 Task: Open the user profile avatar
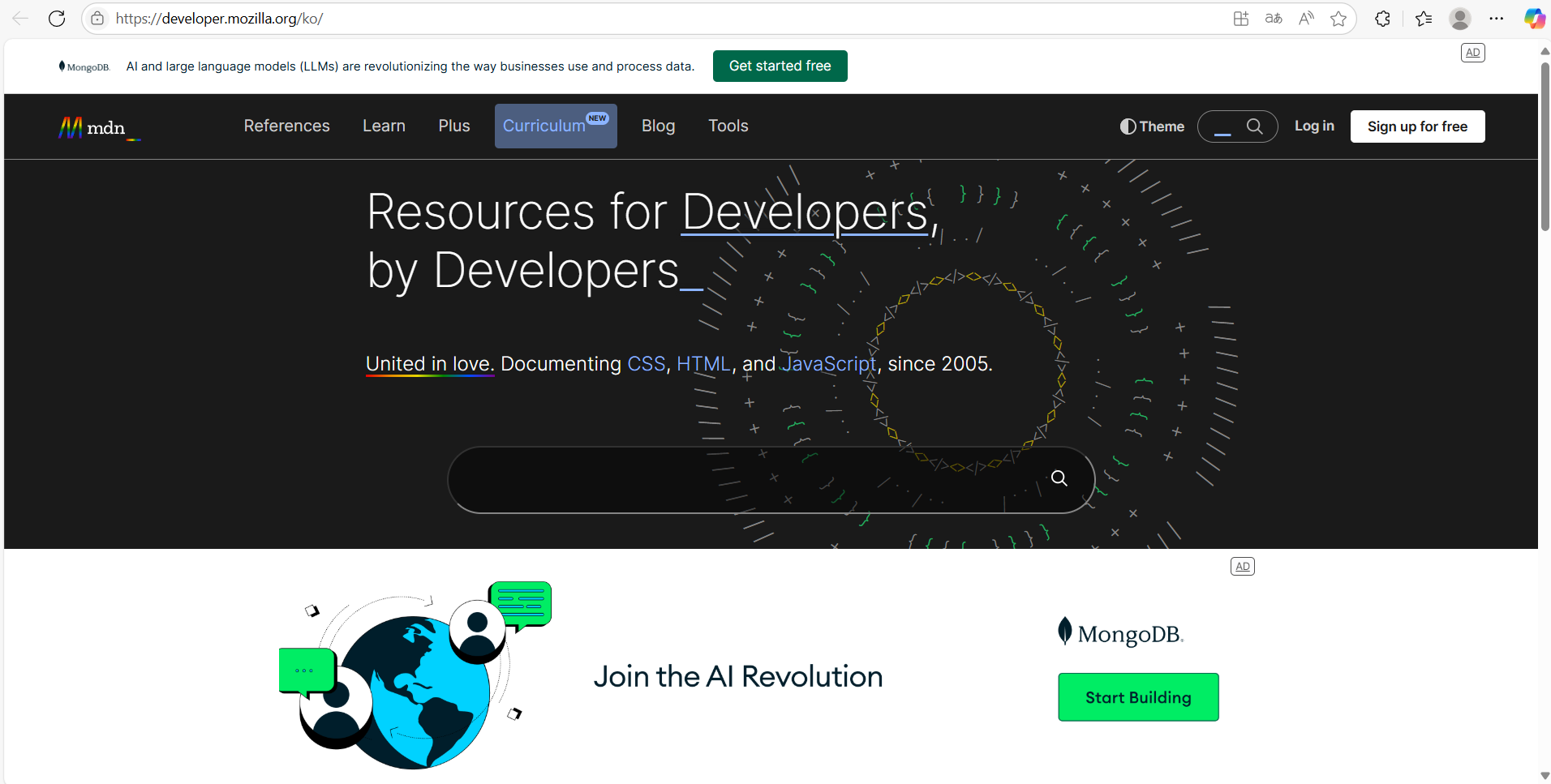(1460, 19)
